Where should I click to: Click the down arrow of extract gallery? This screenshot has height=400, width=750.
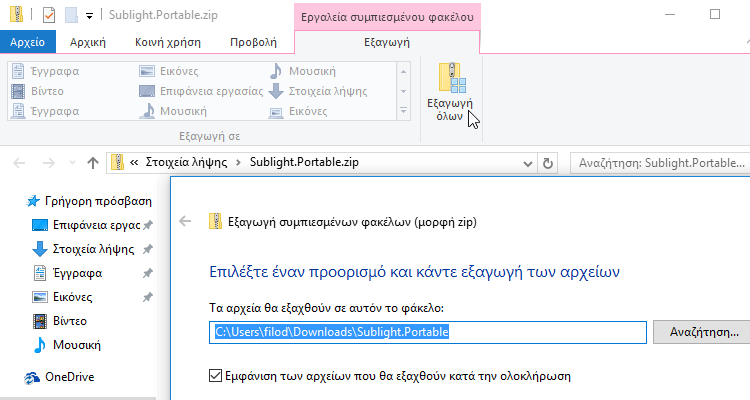tap(404, 91)
